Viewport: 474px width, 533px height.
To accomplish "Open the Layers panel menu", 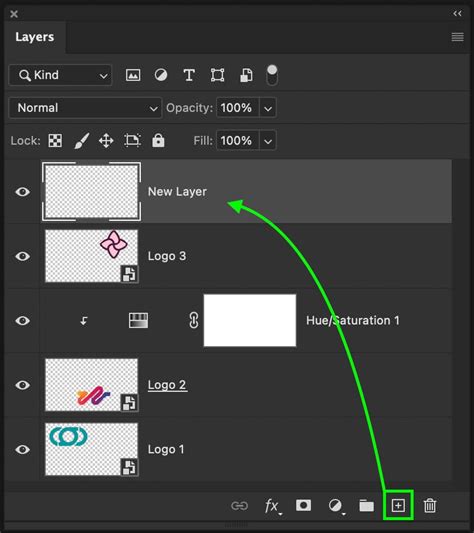I will point(457,37).
